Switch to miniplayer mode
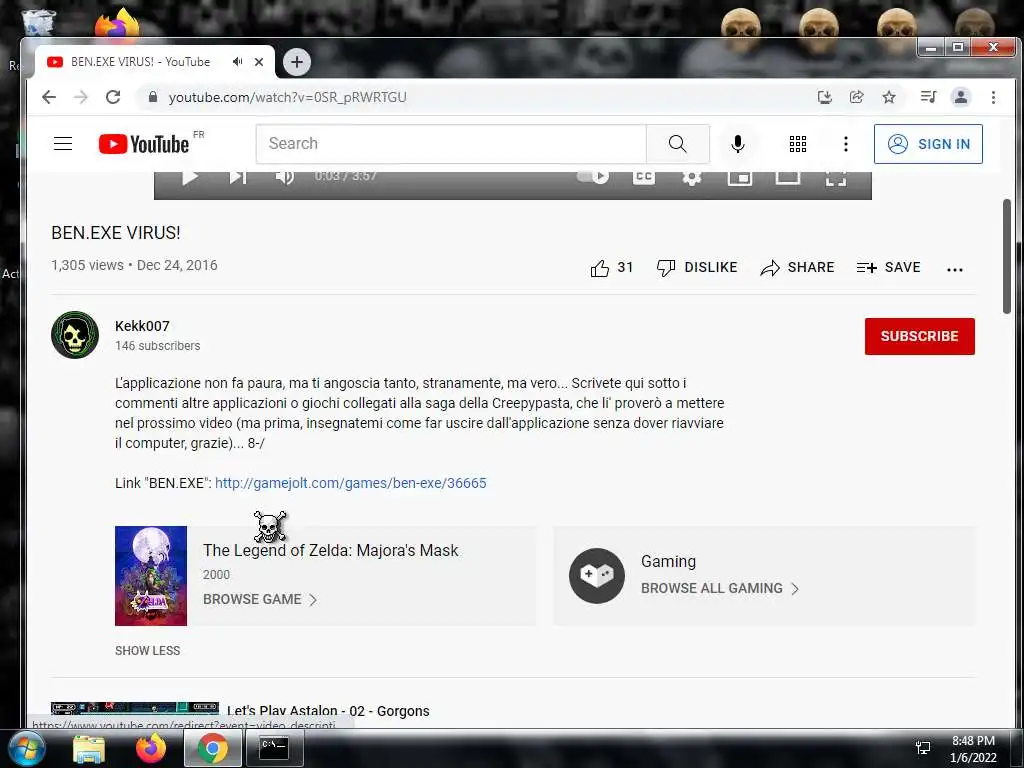This screenshot has width=1024, height=768. 740,178
